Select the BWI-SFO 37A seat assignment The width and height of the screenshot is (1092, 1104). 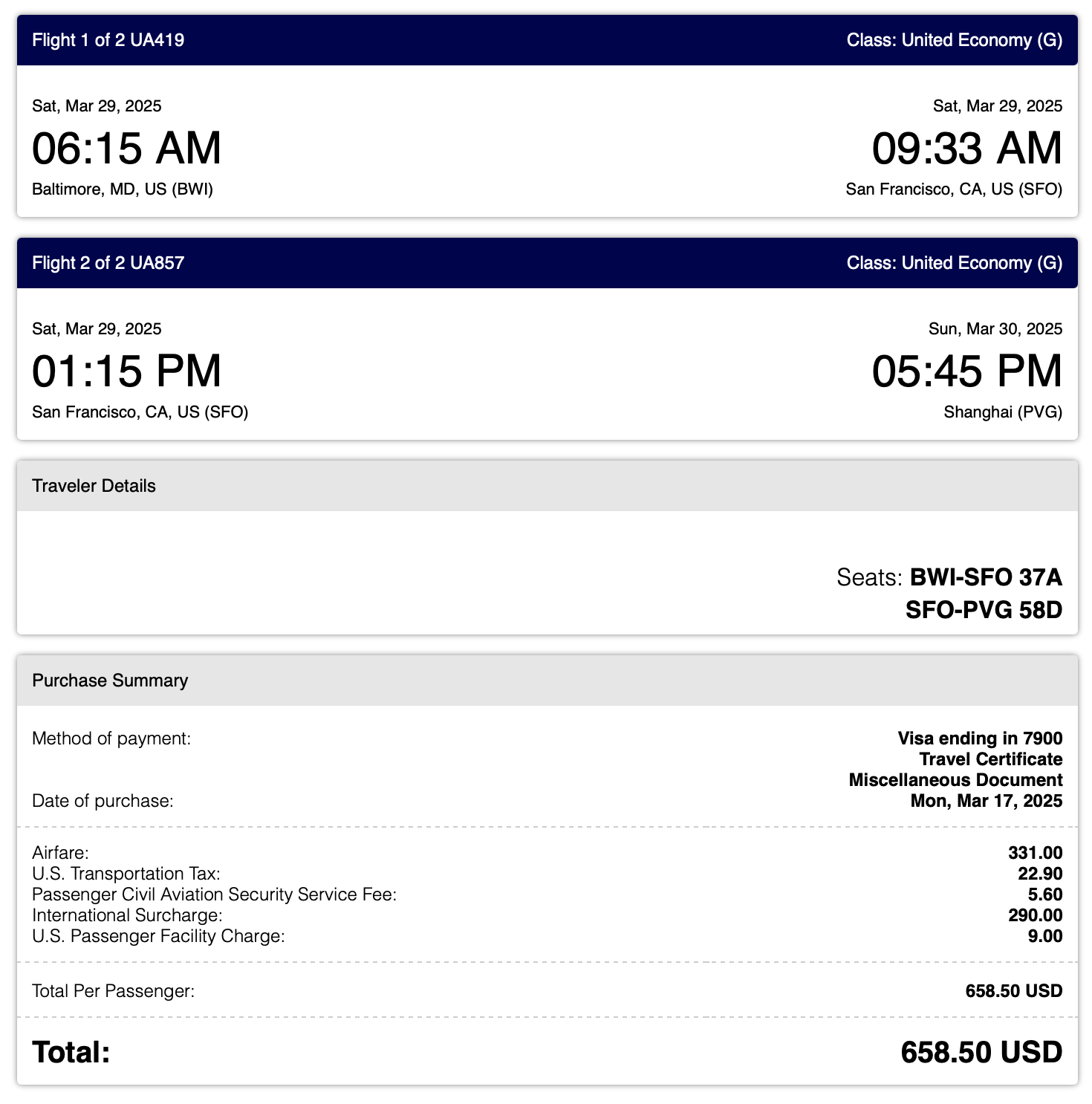(986, 577)
